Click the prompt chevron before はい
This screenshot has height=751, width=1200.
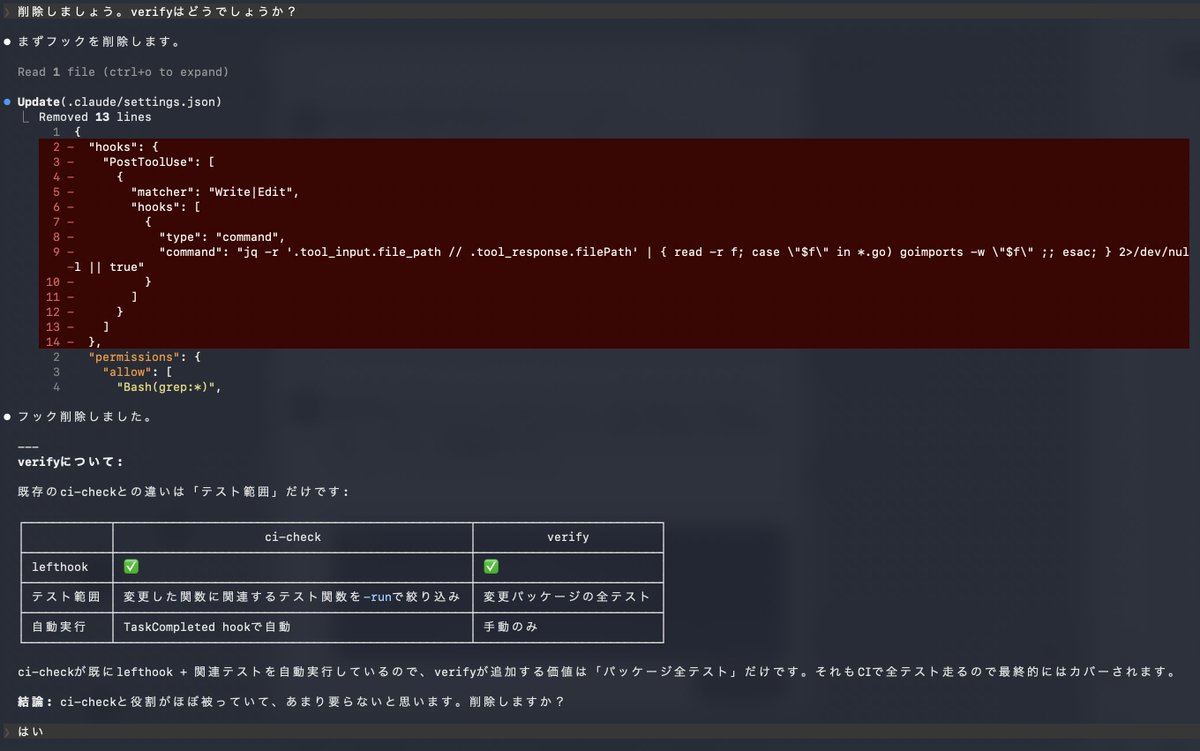7,732
